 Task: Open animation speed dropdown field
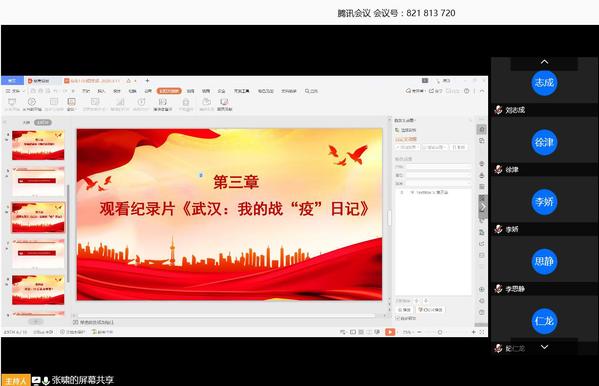click(x=438, y=183)
